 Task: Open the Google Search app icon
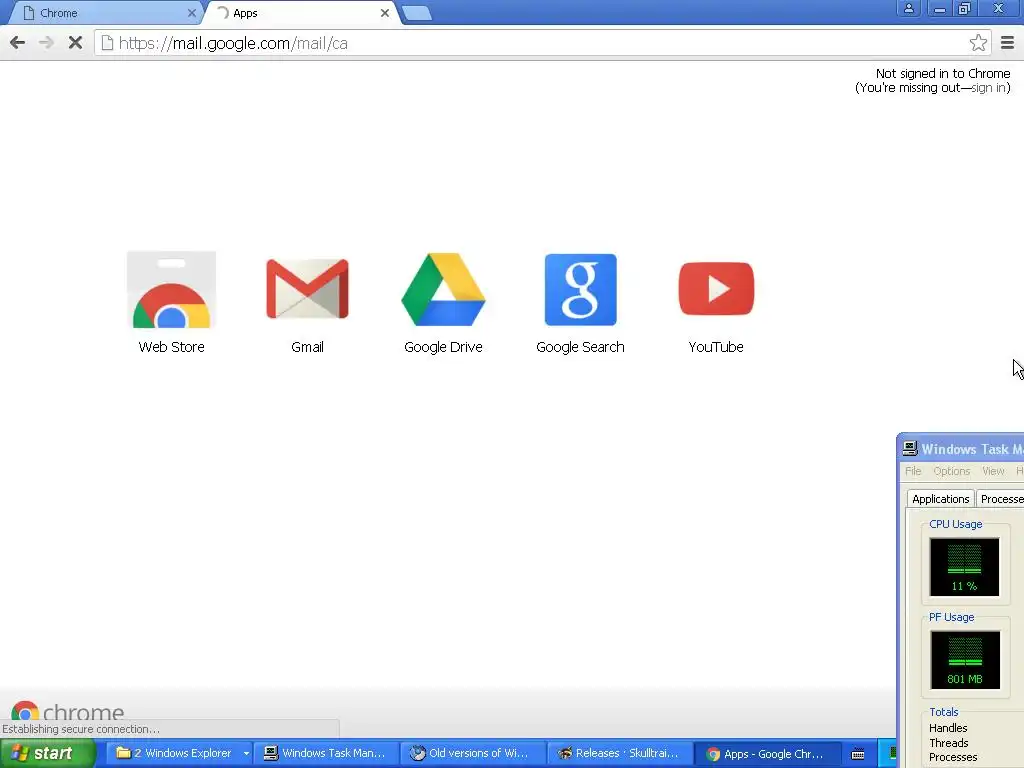[x=581, y=289]
